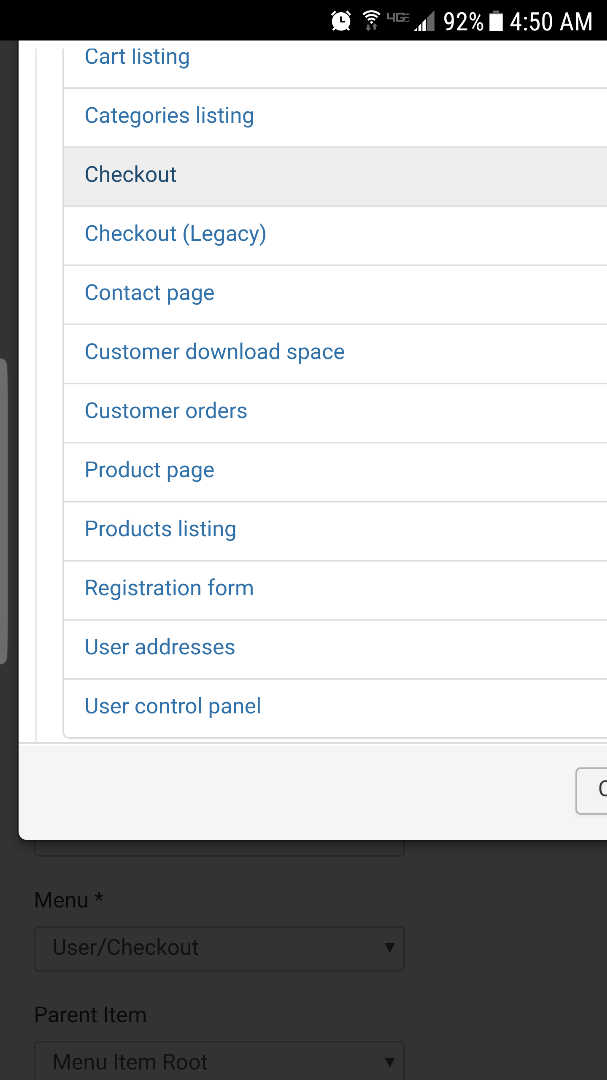
Task: Open the Menu dropdown showing User/Checkout
Action: coord(219,948)
